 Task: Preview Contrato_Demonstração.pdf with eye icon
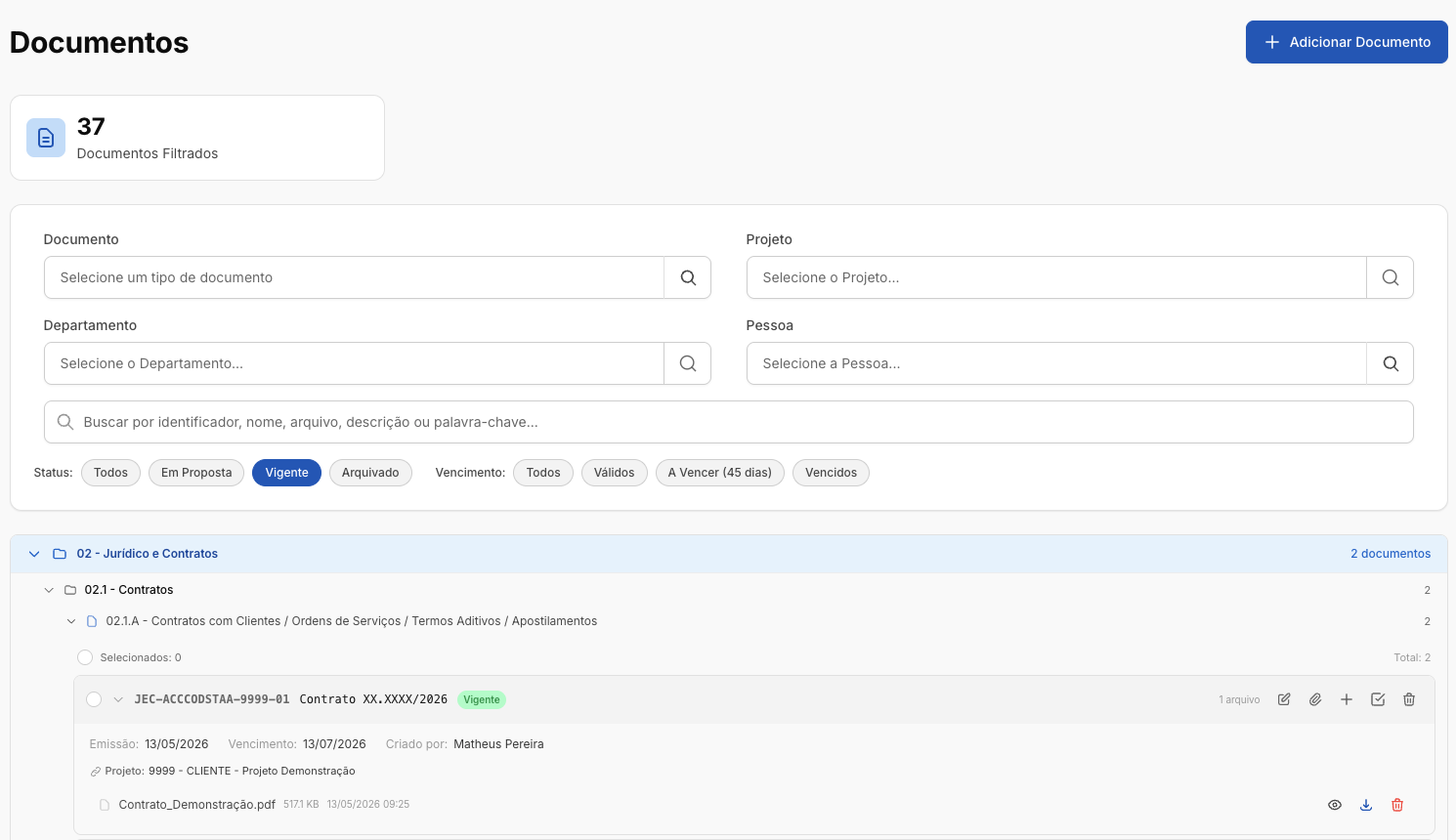(x=1335, y=805)
